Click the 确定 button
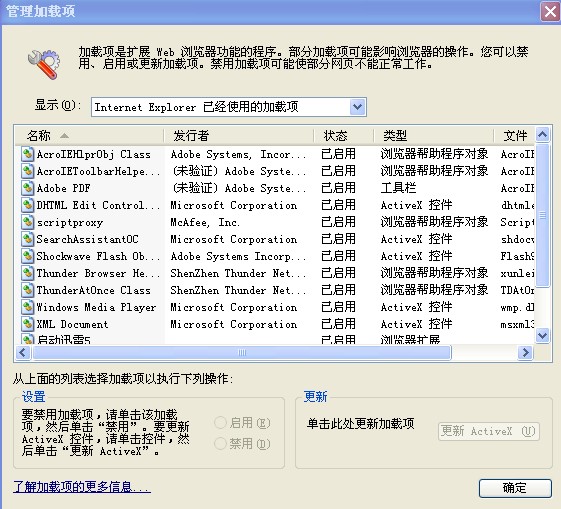Viewport: 561px width, 509px height. pos(515,488)
